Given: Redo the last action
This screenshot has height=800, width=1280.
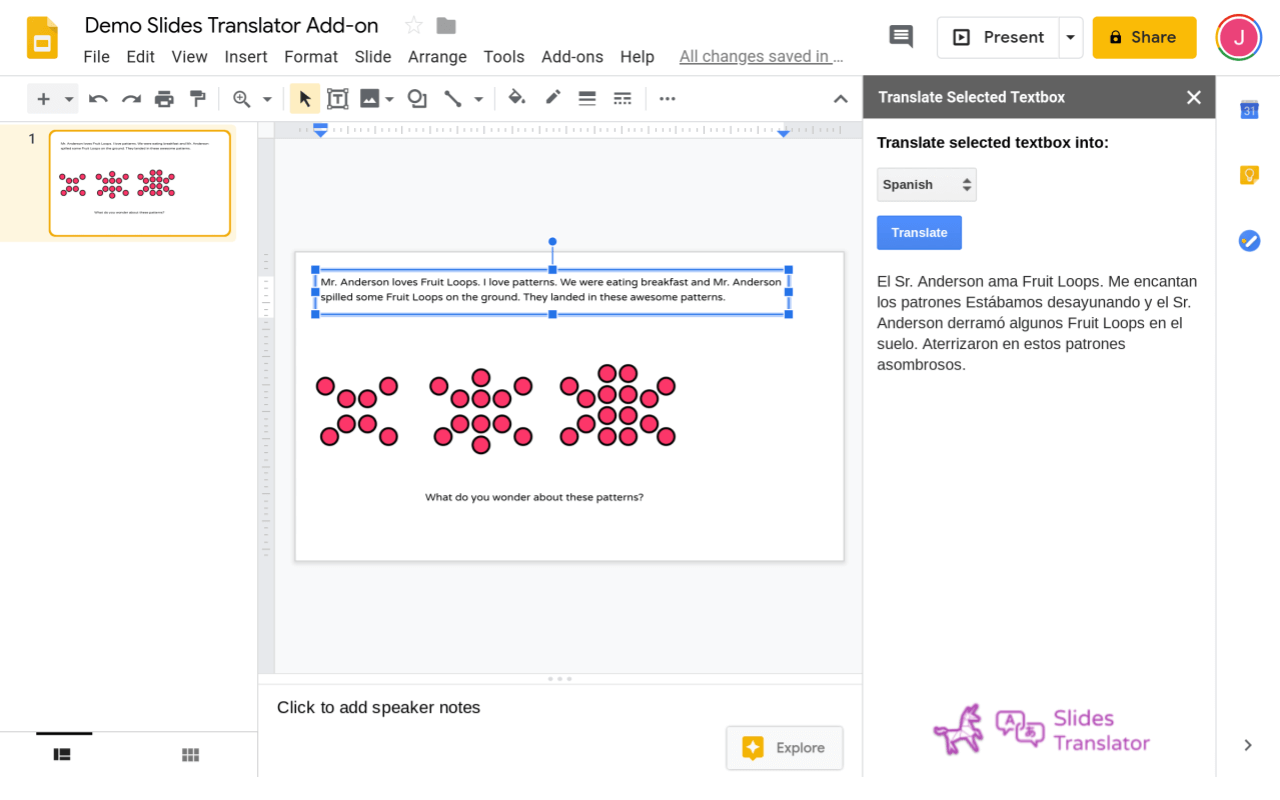Looking at the screenshot, I should coord(131,98).
